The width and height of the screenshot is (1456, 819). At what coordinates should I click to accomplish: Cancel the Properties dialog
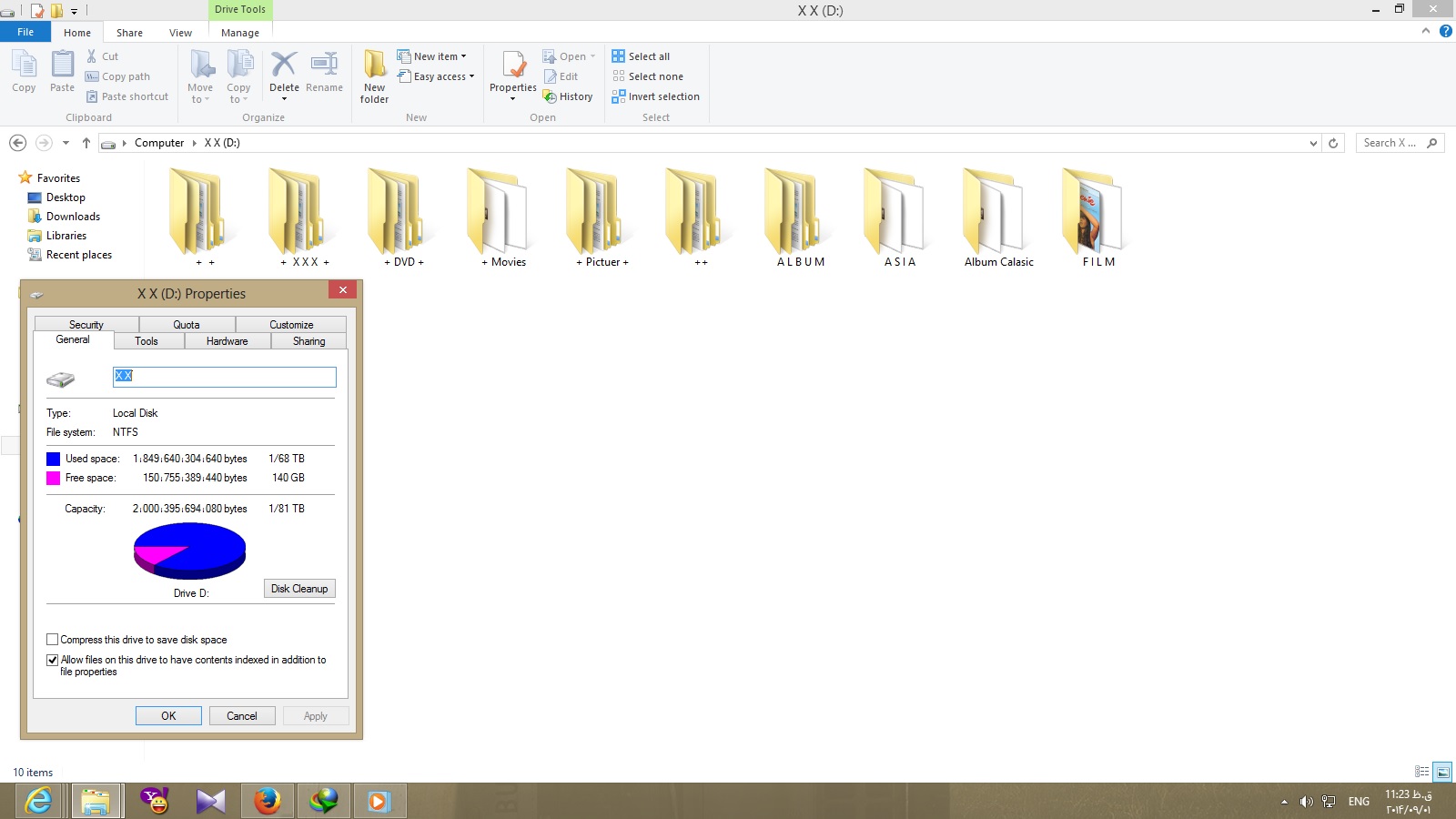(x=242, y=716)
